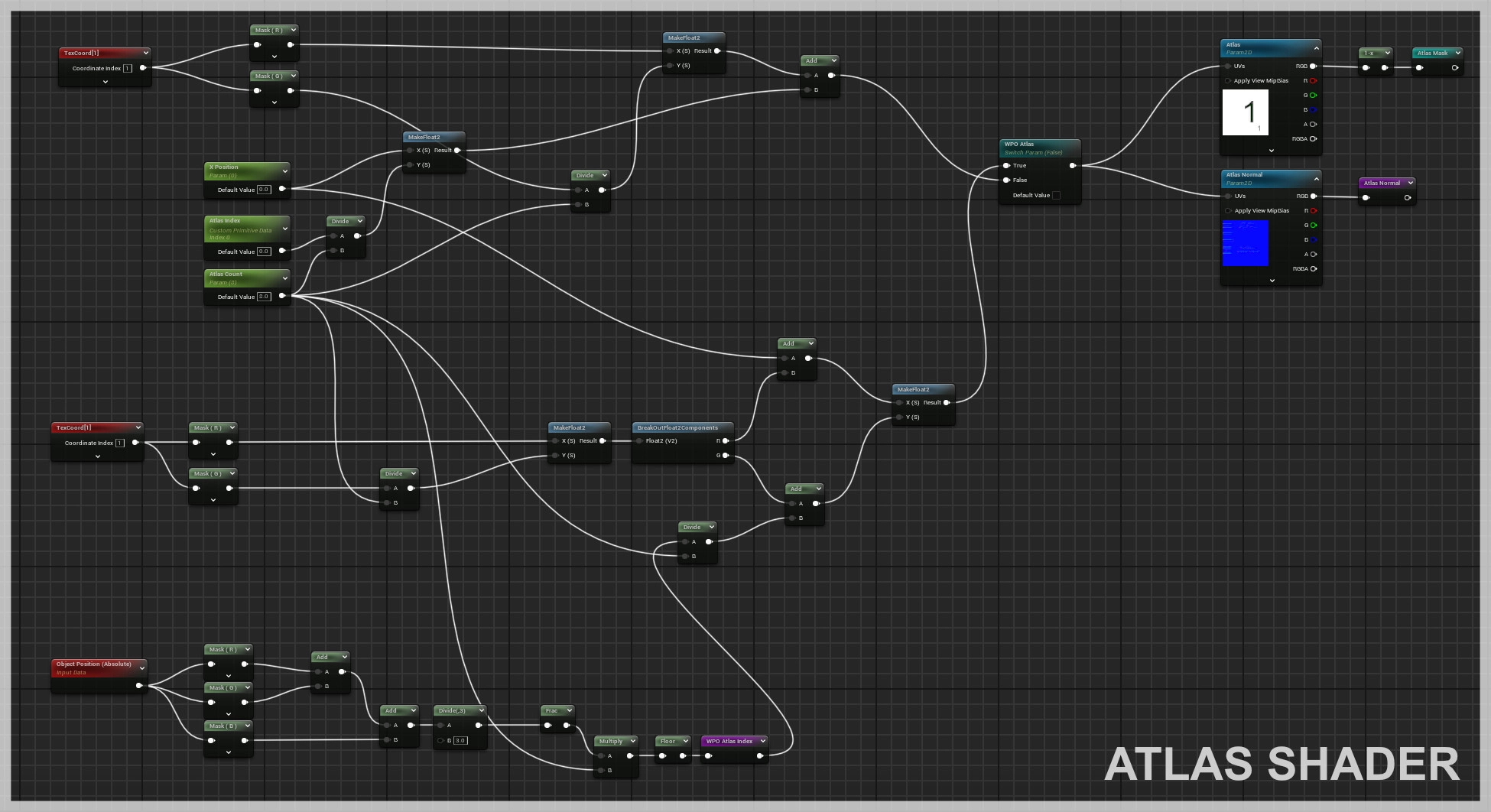Toggle the WPO Atlas Default Value checkbox

(x=1056, y=196)
